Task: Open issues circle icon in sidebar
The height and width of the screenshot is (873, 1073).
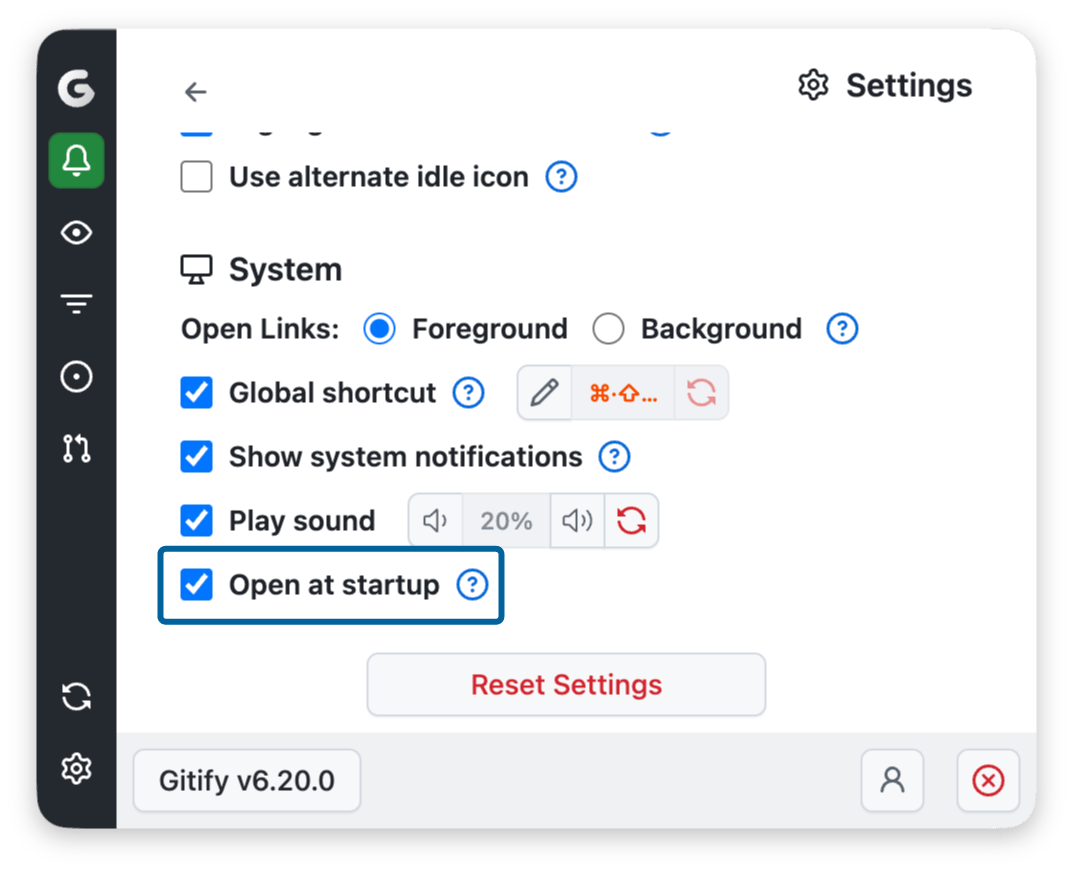Action: click(76, 377)
